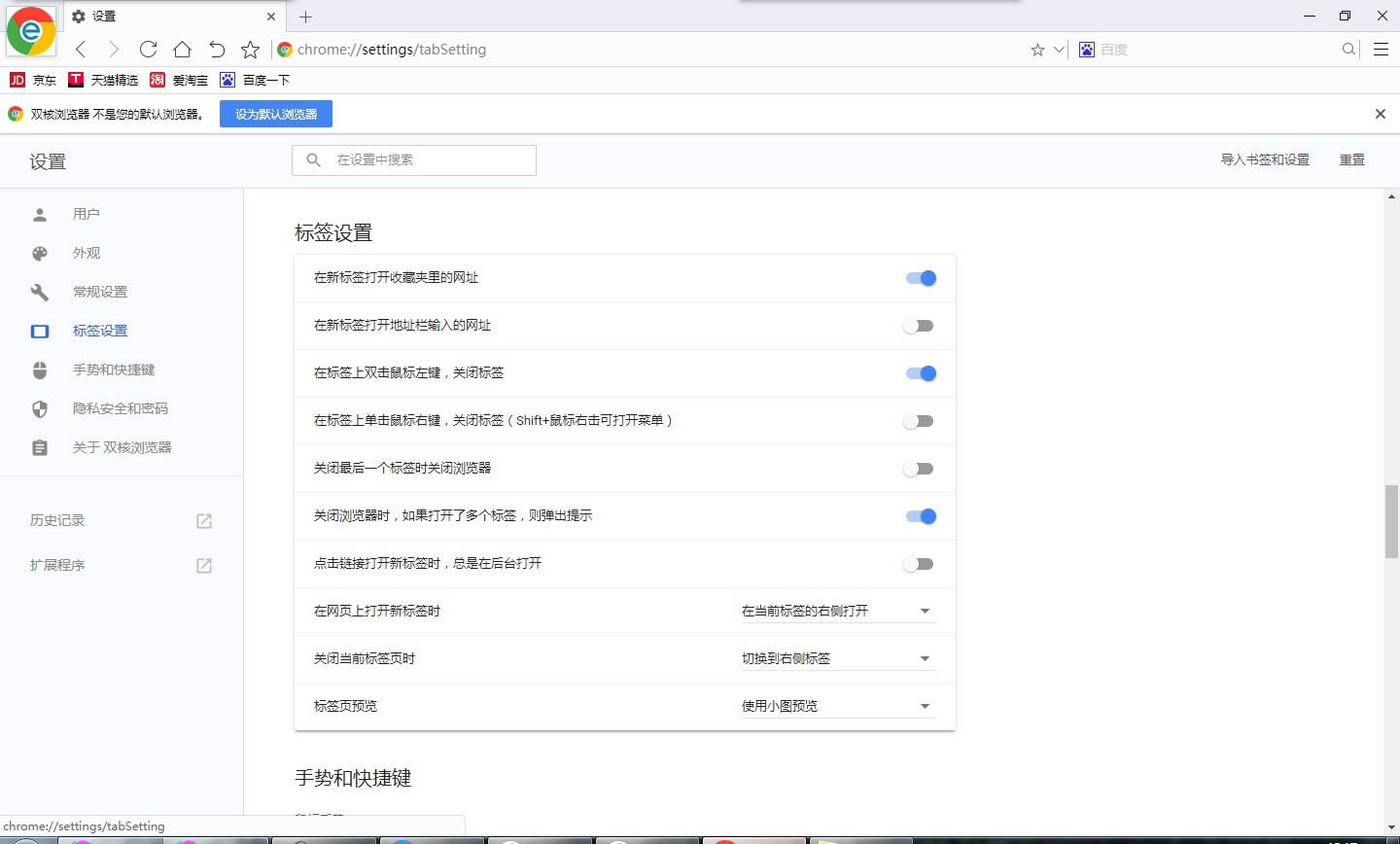The width and height of the screenshot is (1400, 844).
Task: Open the 在网页上打开新标签时 dropdown
Action: (837, 611)
